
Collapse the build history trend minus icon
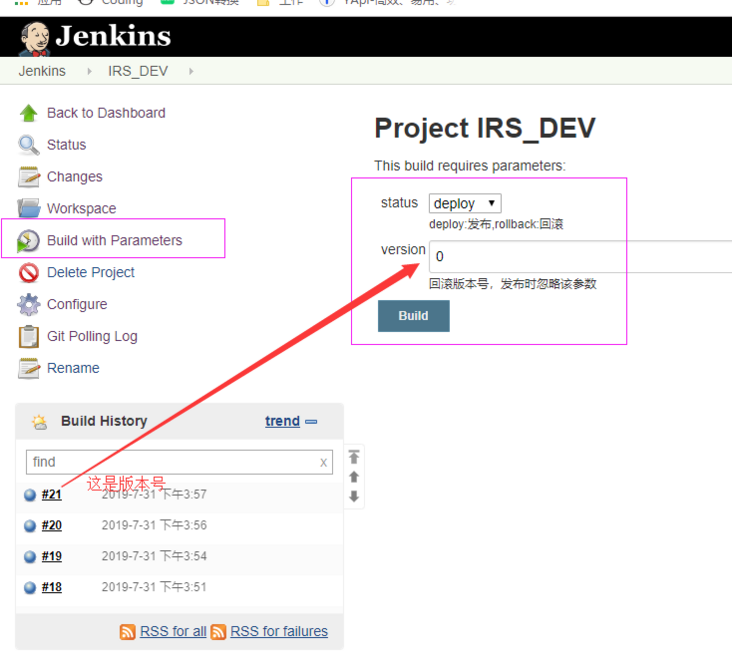click(x=311, y=422)
